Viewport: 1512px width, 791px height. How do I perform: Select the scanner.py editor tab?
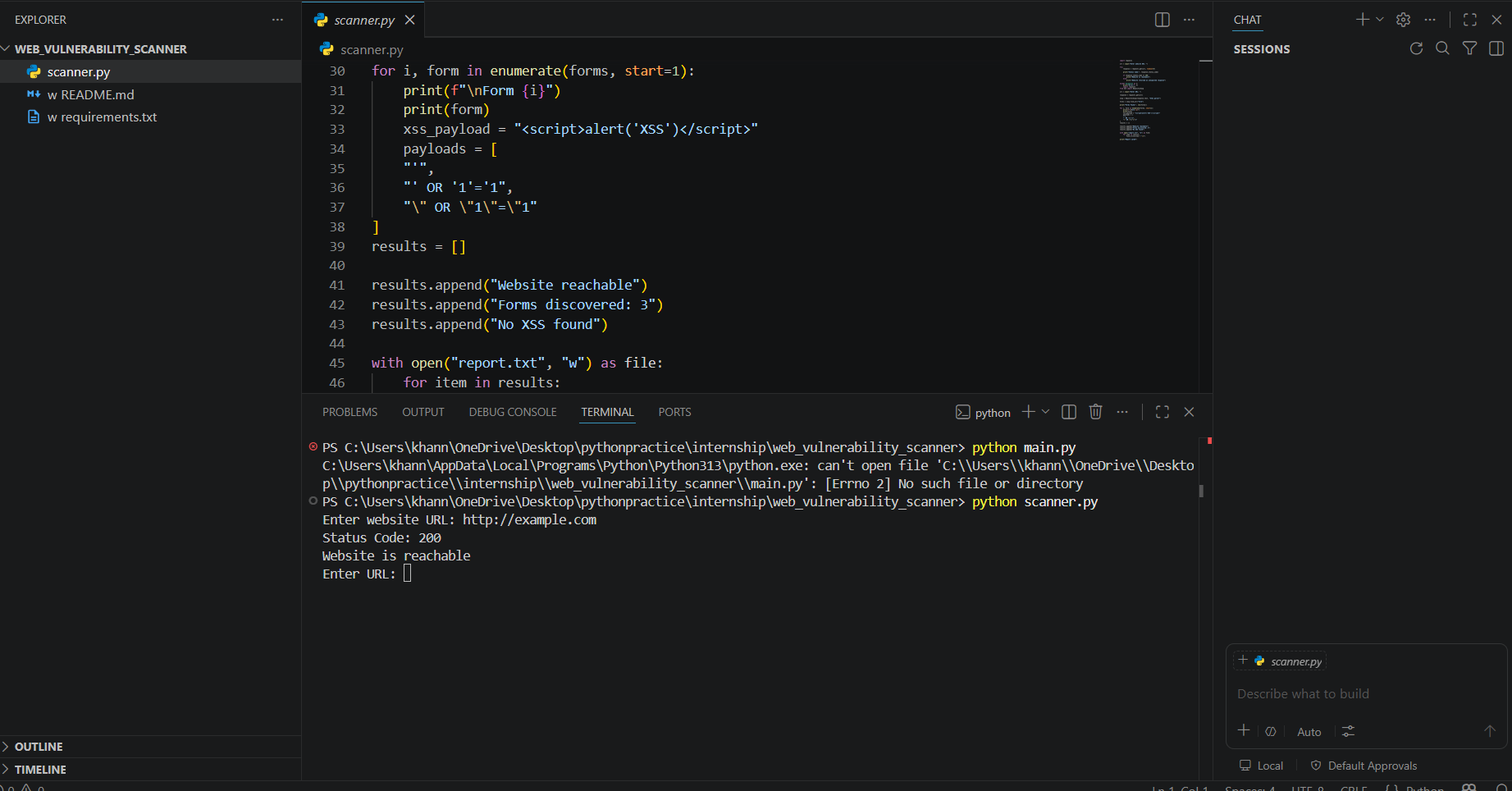[363, 20]
